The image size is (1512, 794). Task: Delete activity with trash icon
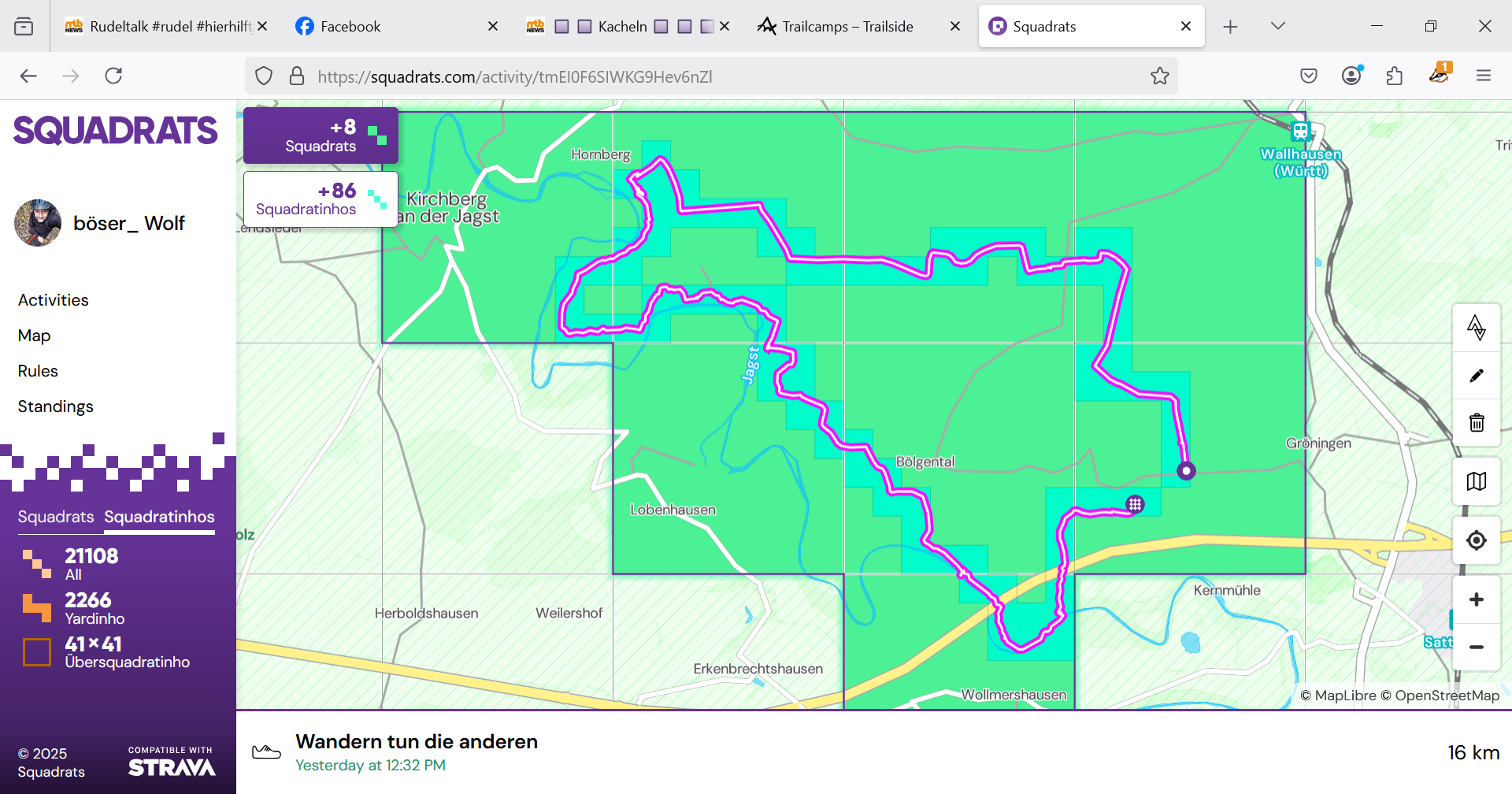1476,423
